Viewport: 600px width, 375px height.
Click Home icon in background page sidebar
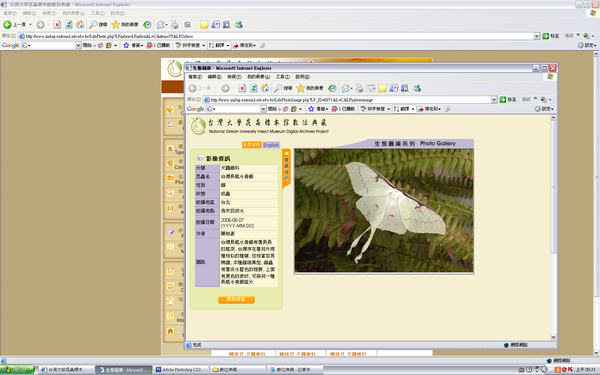[170, 331]
